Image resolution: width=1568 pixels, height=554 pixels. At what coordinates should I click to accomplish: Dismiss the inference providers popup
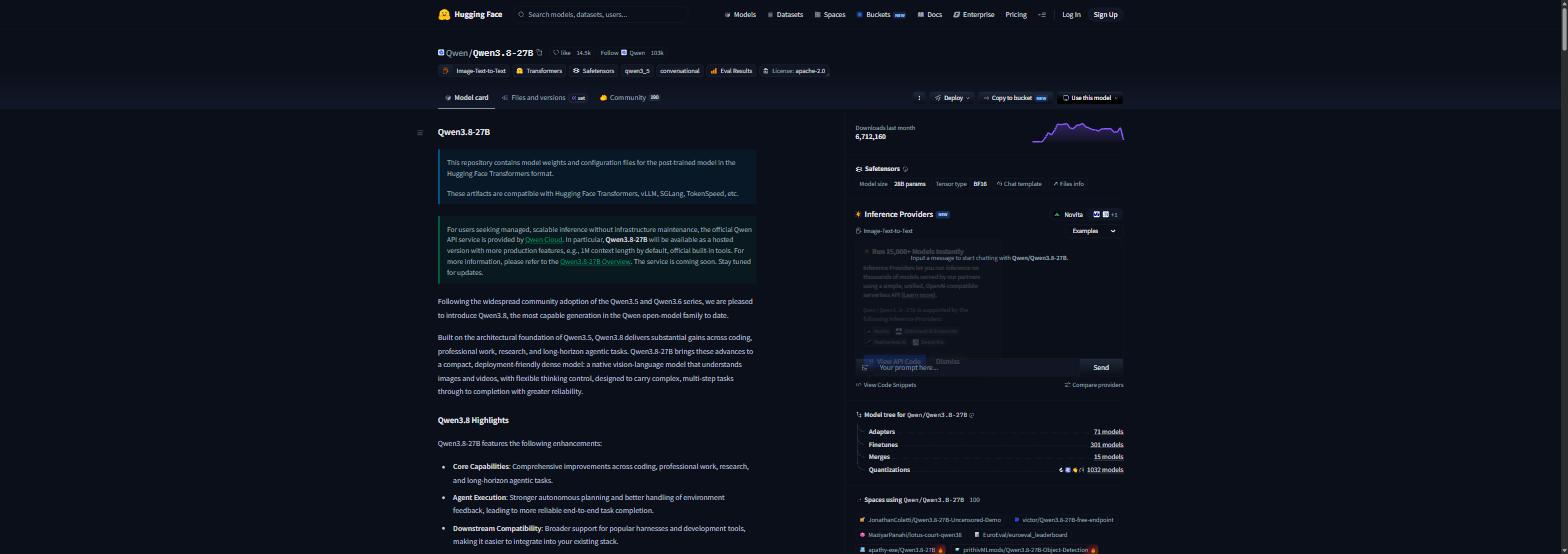click(947, 362)
